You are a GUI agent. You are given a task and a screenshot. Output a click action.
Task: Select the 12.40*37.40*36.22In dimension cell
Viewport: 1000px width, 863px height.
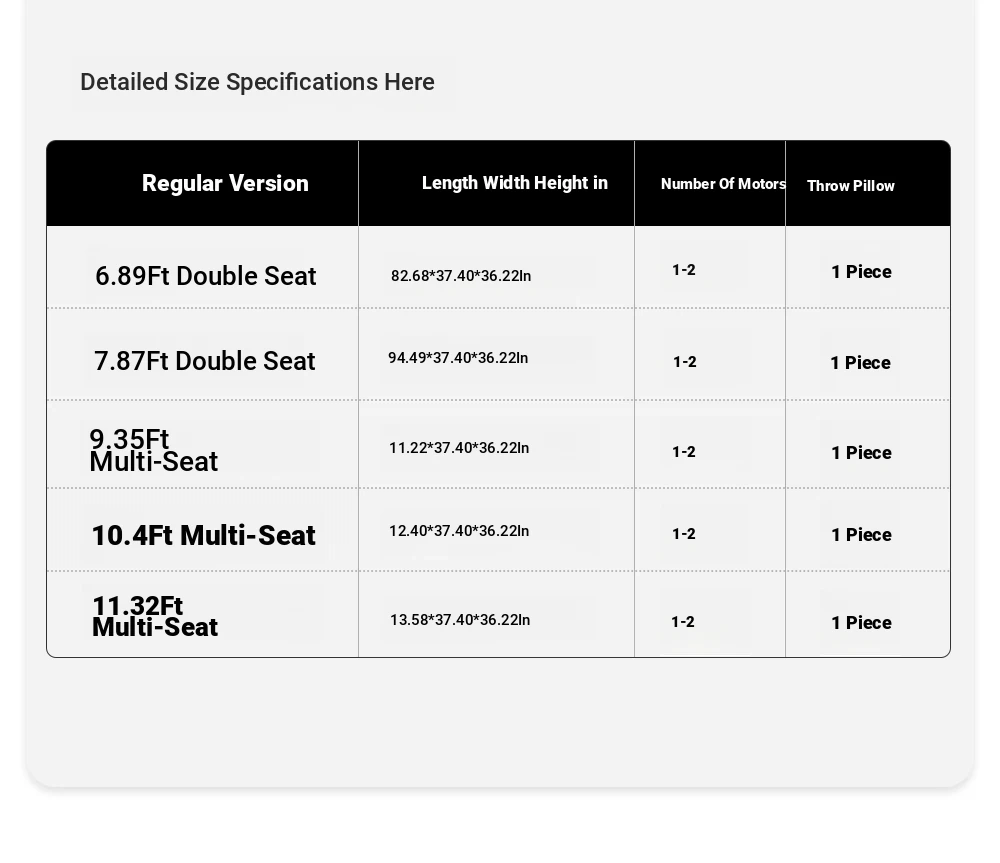click(x=459, y=531)
